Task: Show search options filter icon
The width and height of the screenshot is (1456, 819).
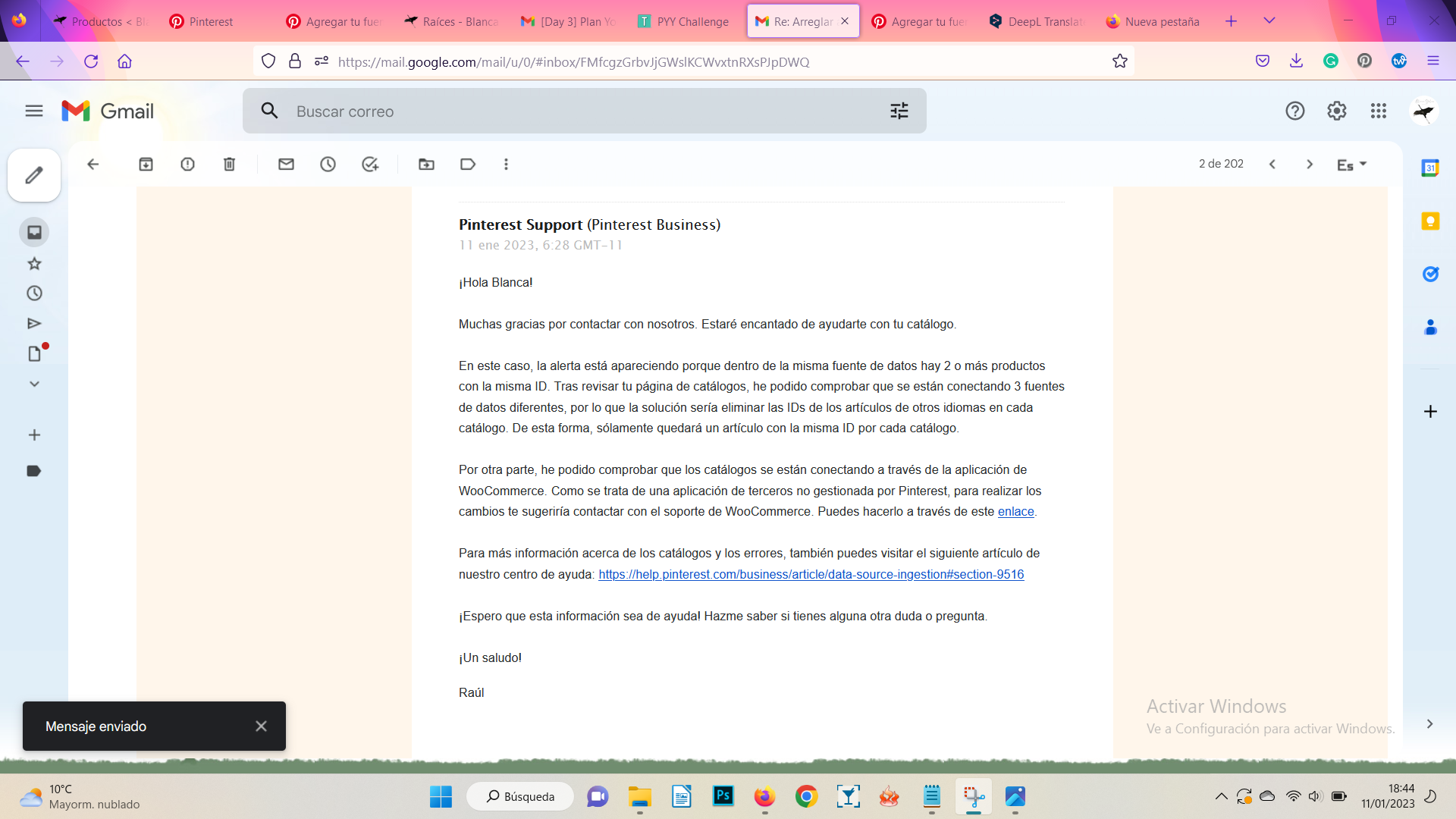Action: point(899,111)
